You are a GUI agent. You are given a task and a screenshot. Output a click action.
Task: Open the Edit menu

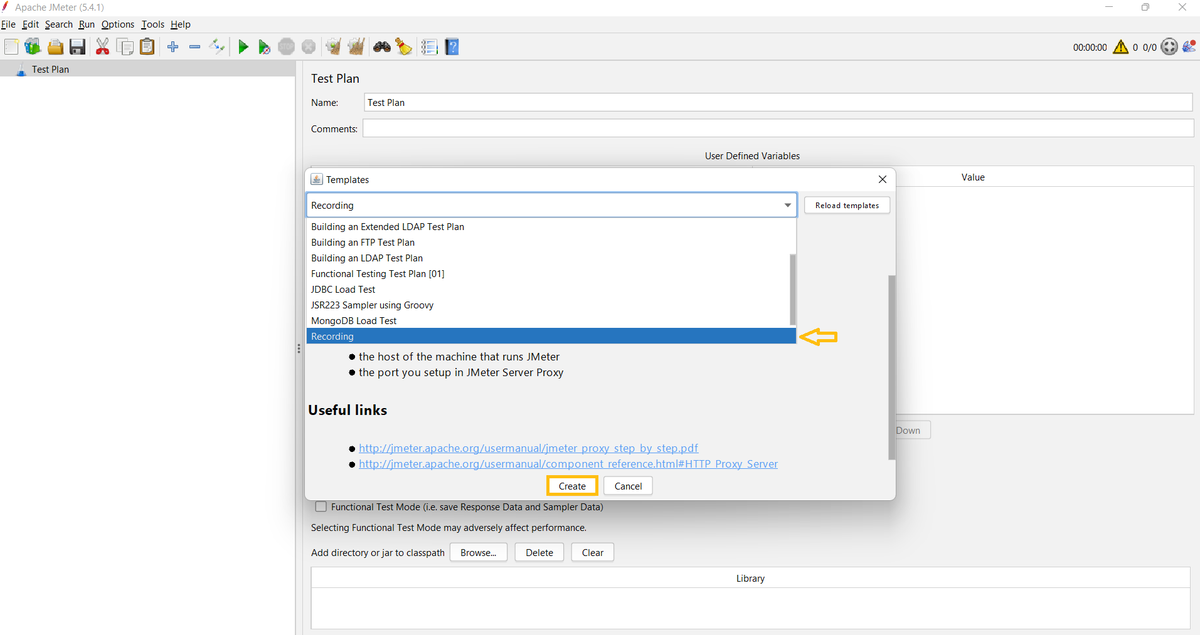pos(30,24)
